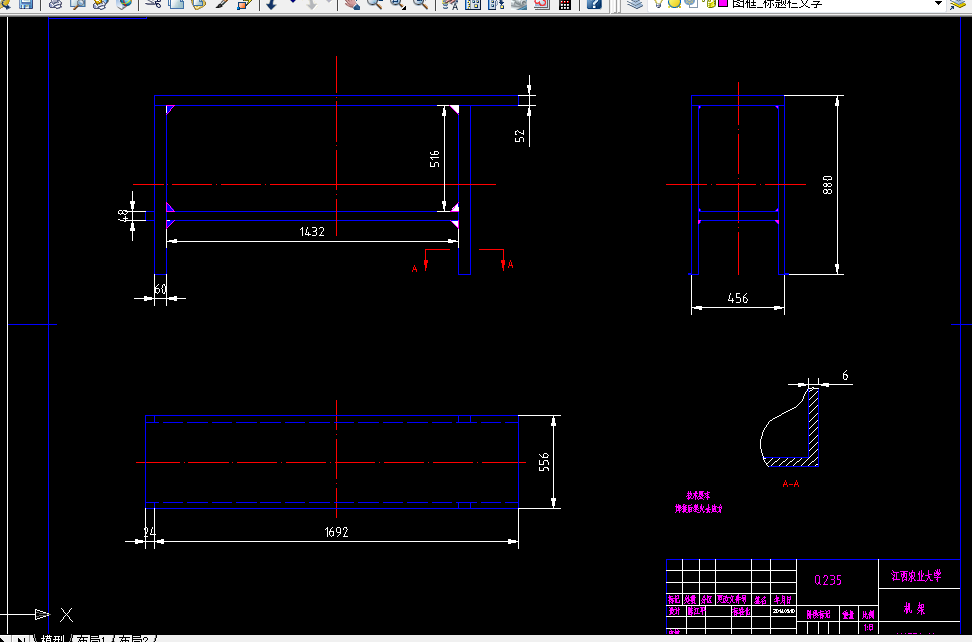Click the Undo arrow icon
This screenshot has width=972, height=642.
[272, 4]
